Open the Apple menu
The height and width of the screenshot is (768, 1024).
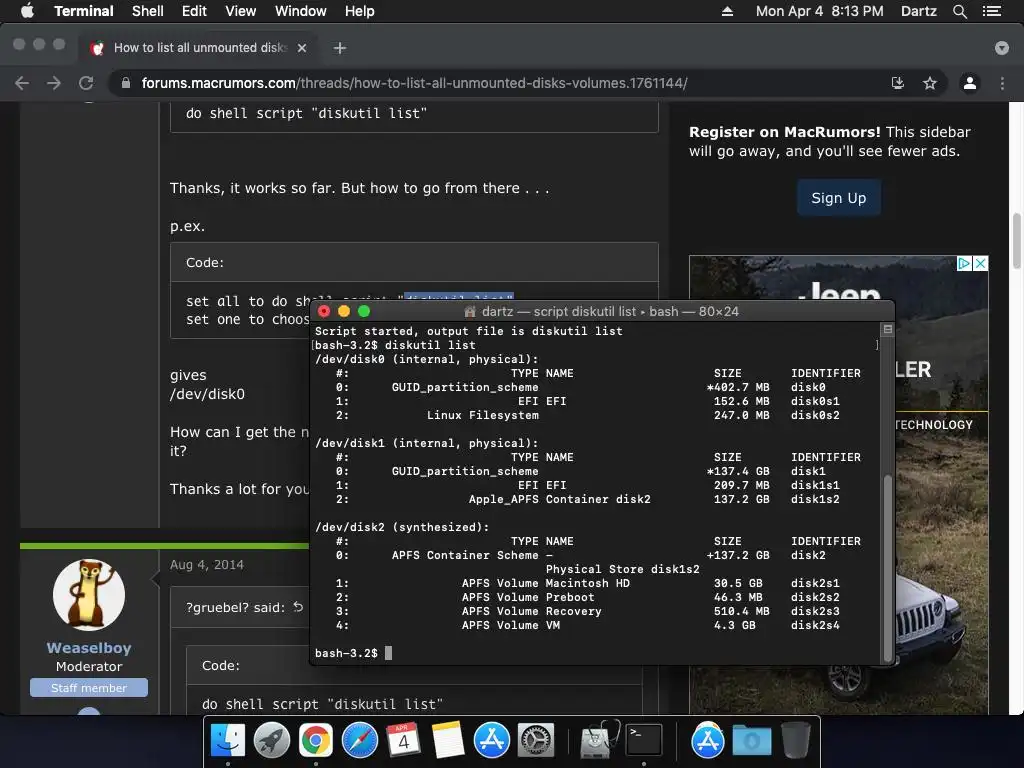coord(27,11)
